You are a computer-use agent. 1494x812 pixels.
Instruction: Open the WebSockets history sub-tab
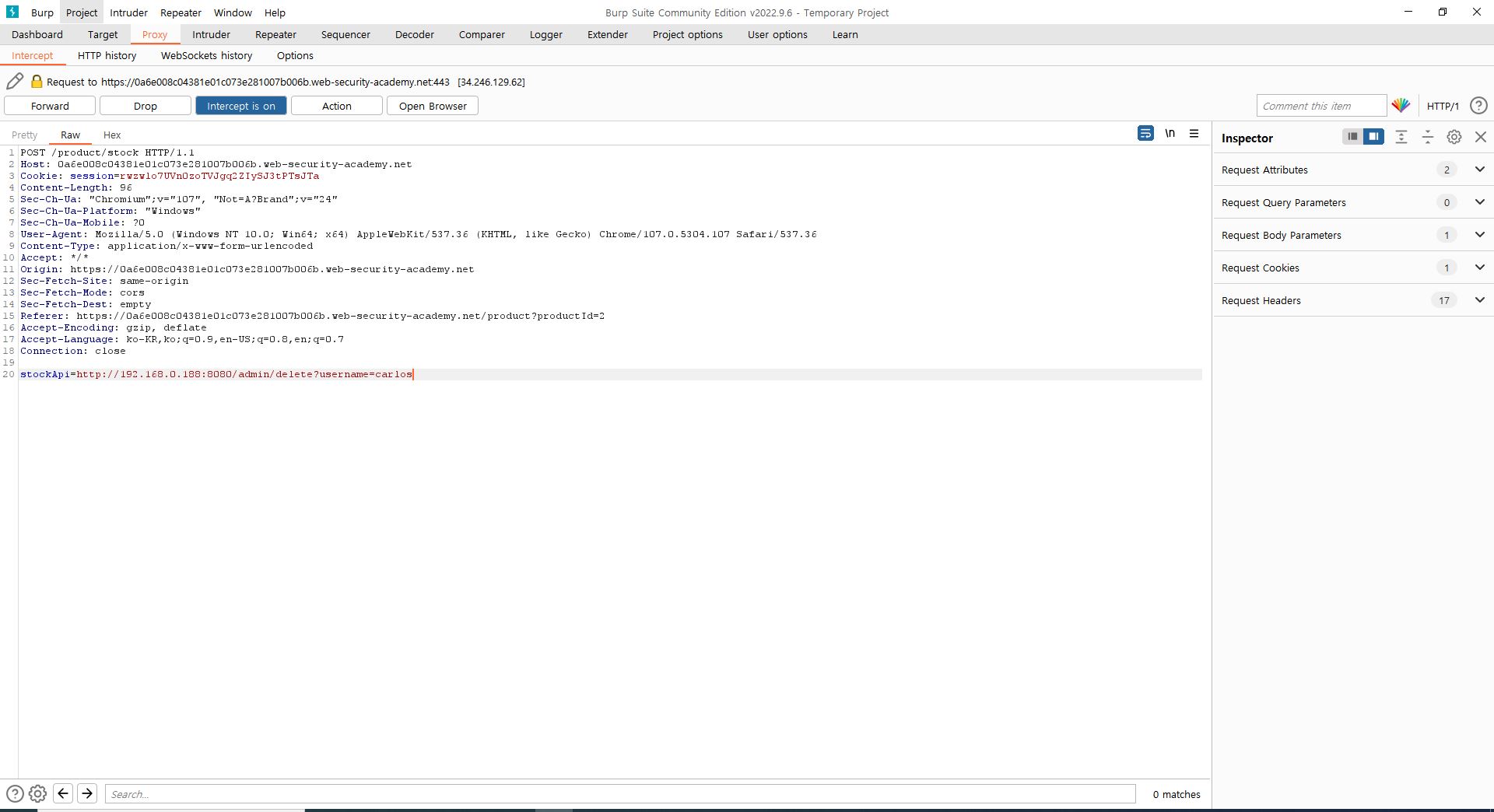coord(206,55)
